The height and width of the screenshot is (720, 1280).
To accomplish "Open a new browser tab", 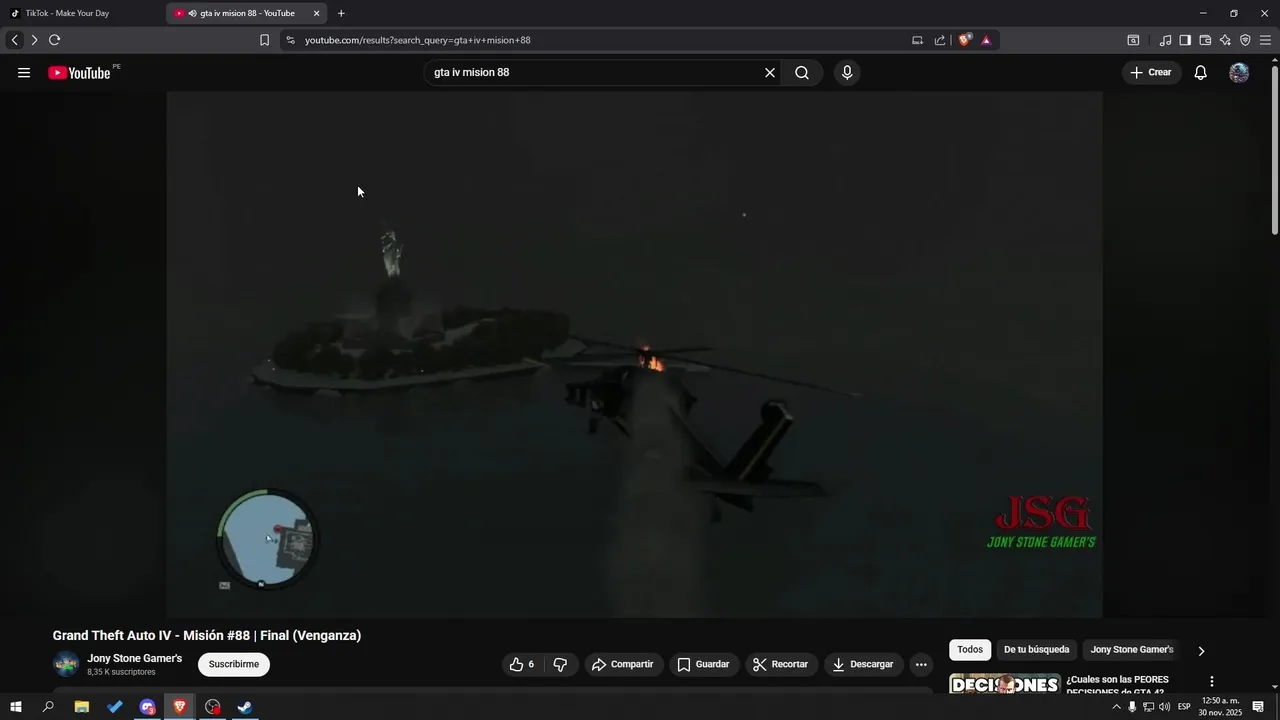I will (x=341, y=13).
